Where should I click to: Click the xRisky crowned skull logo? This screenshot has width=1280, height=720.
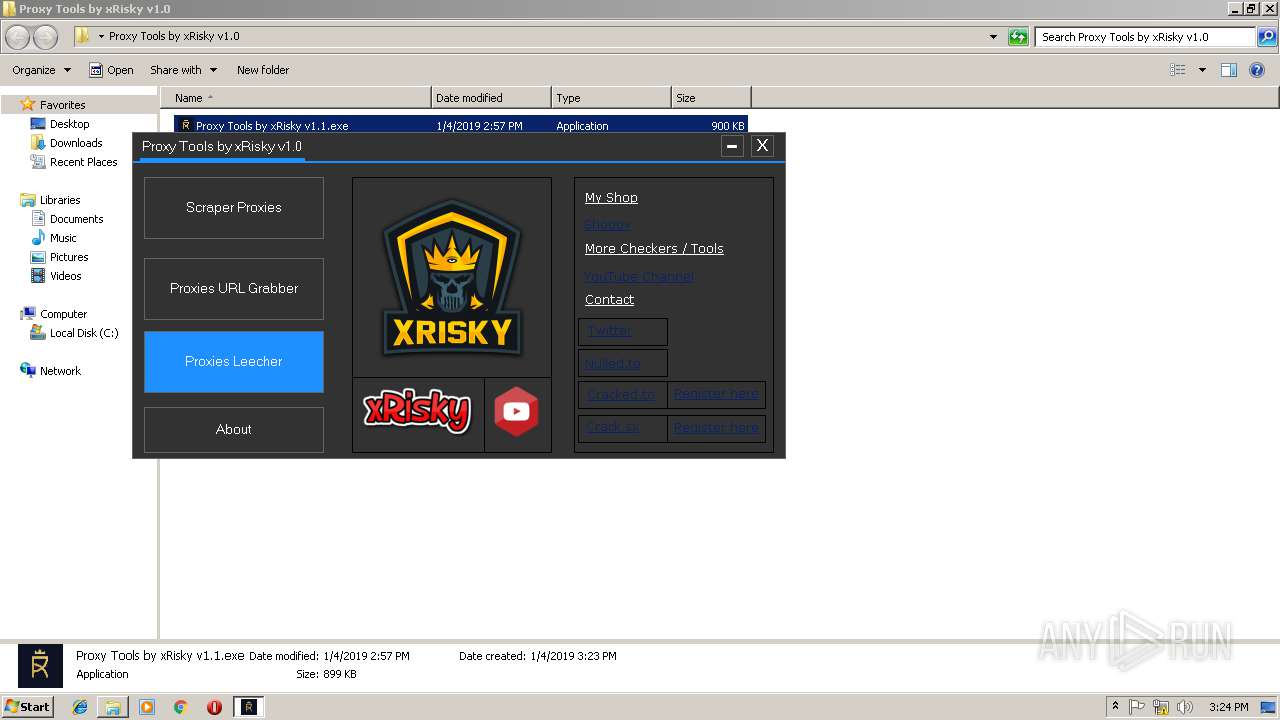click(x=452, y=278)
